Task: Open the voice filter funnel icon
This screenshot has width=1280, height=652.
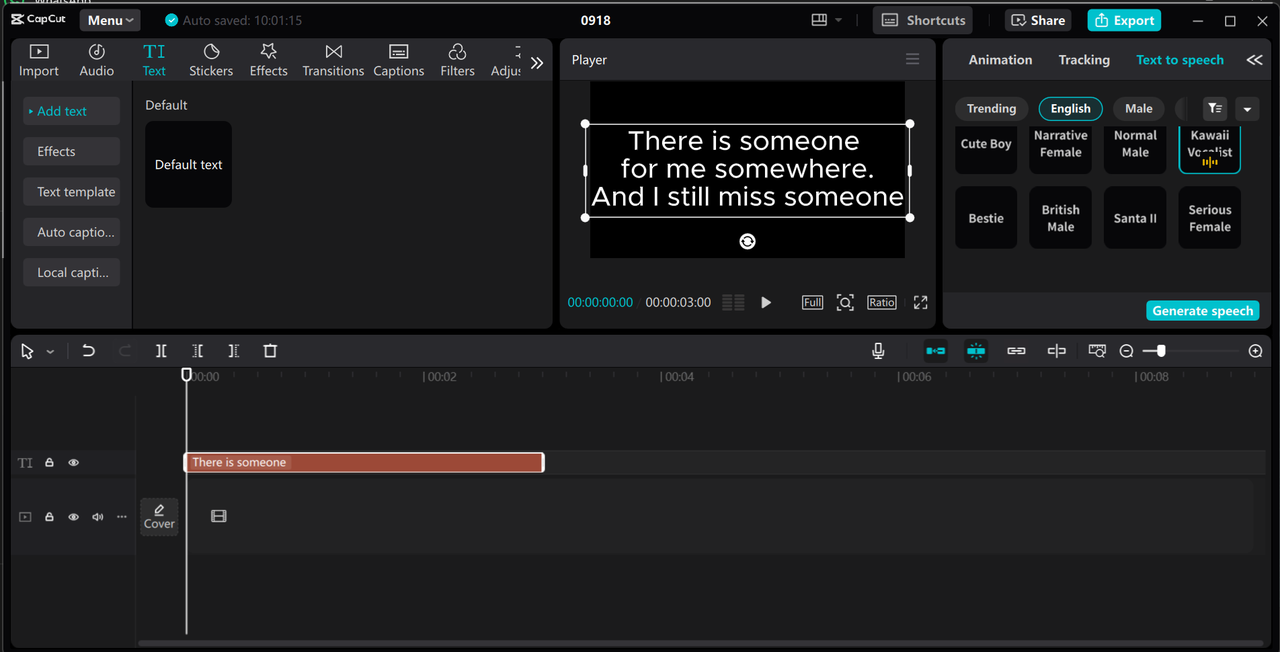Action: 1215,108
